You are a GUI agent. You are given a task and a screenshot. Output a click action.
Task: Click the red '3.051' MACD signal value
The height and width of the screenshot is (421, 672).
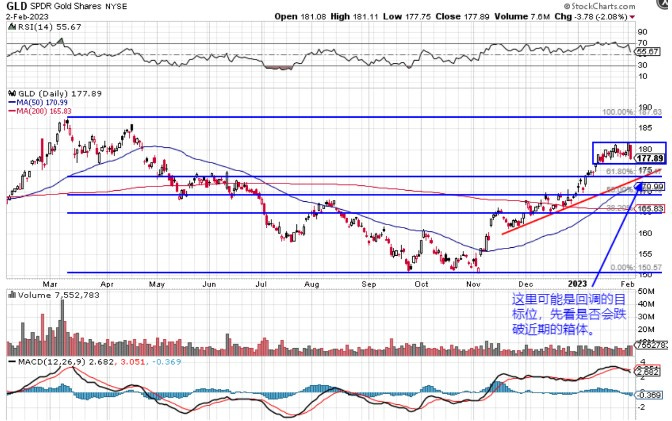click(x=131, y=362)
